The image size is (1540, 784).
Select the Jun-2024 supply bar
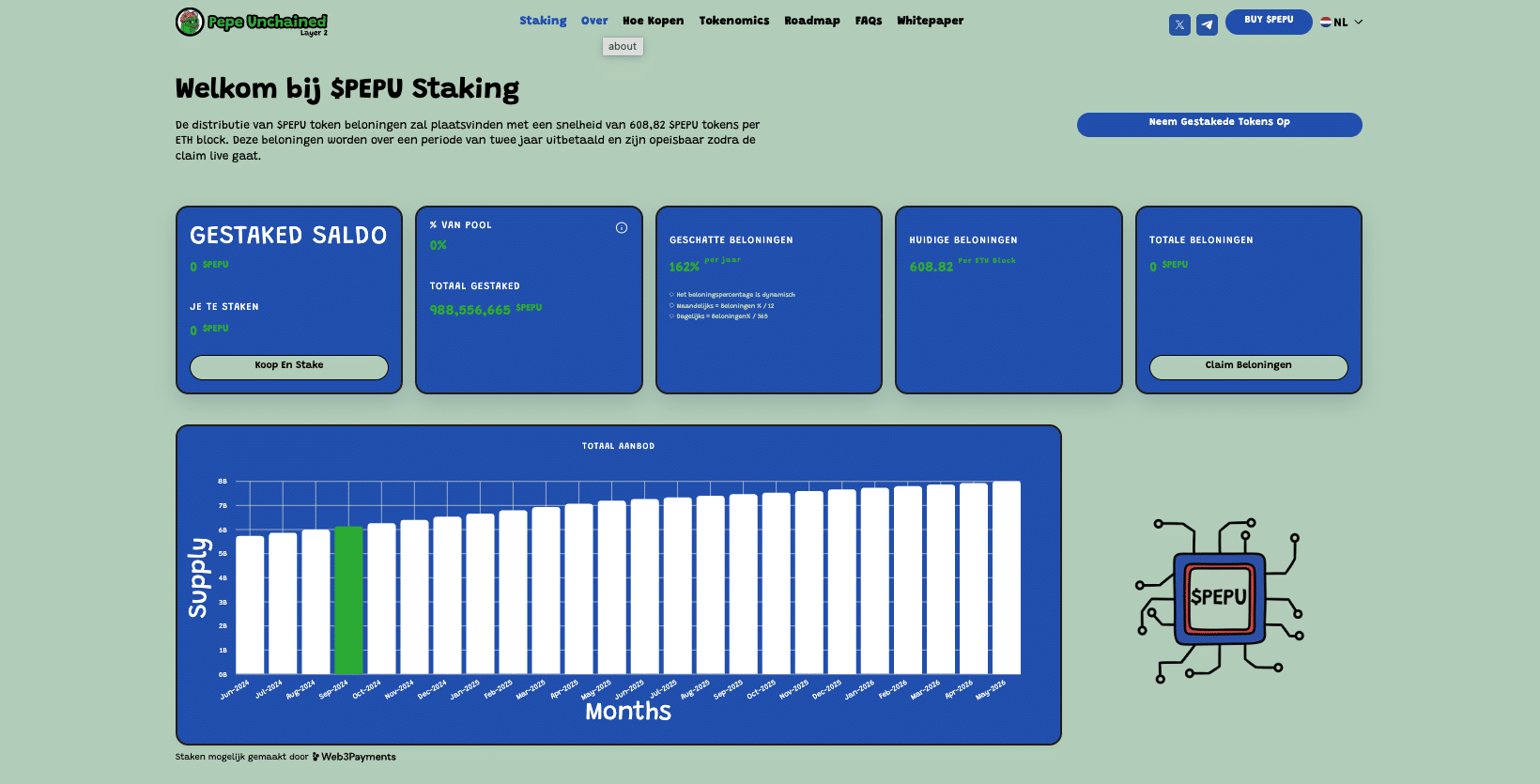pyautogui.click(x=250, y=605)
